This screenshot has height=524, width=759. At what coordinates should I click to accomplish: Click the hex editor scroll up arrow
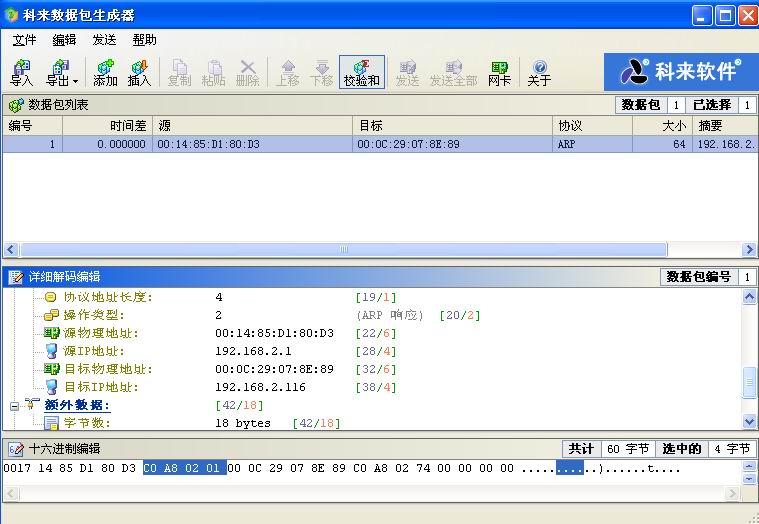pyautogui.click(x=749, y=466)
